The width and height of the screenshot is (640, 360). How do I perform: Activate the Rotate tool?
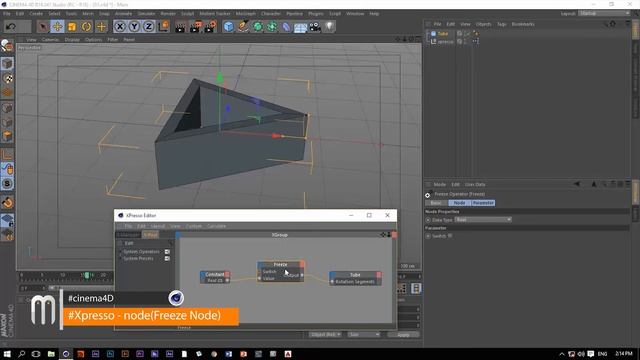(87, 27)
